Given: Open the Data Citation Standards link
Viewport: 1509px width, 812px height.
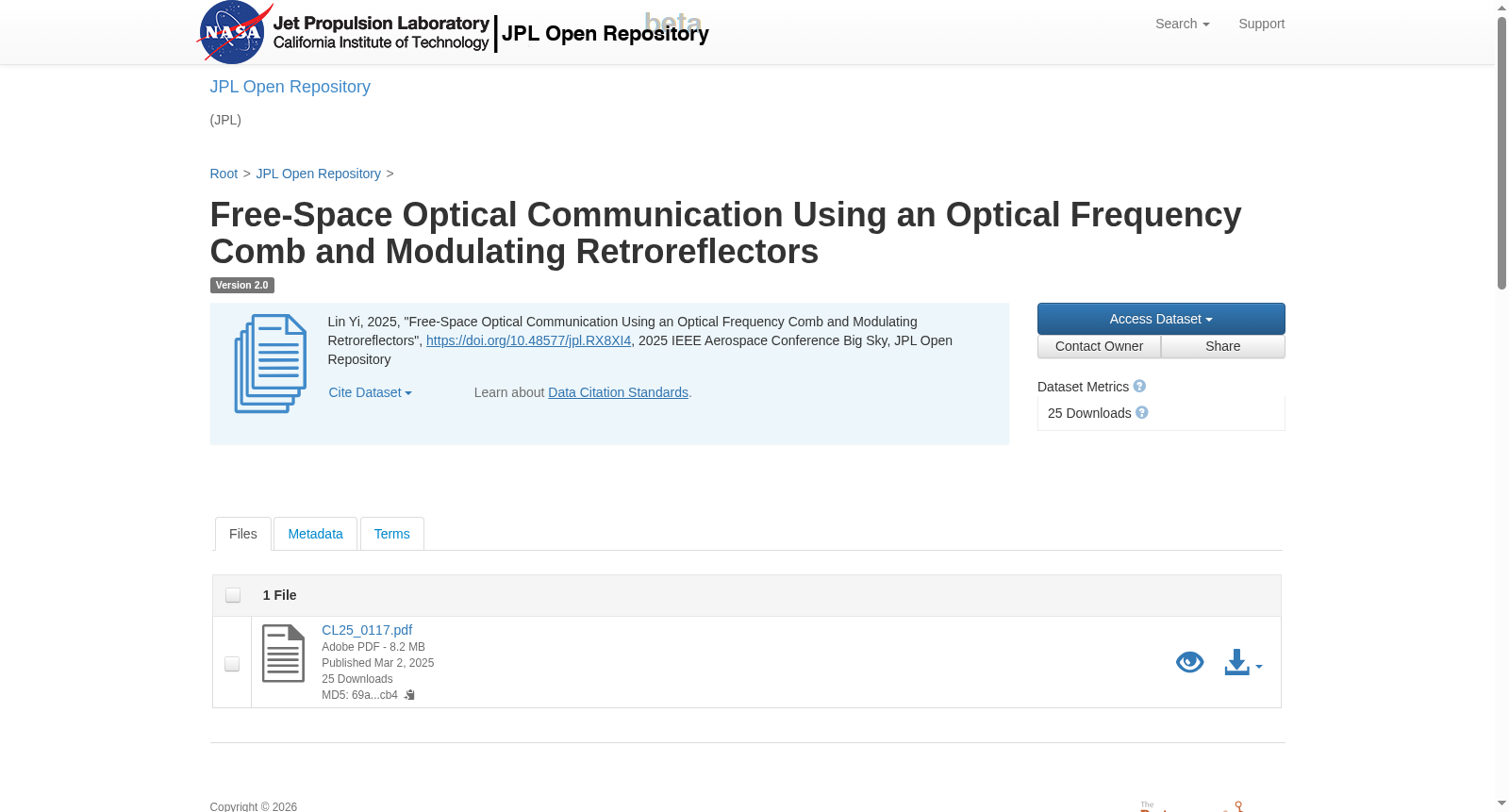Looking at the screenshot, I should tap(618, 392).
